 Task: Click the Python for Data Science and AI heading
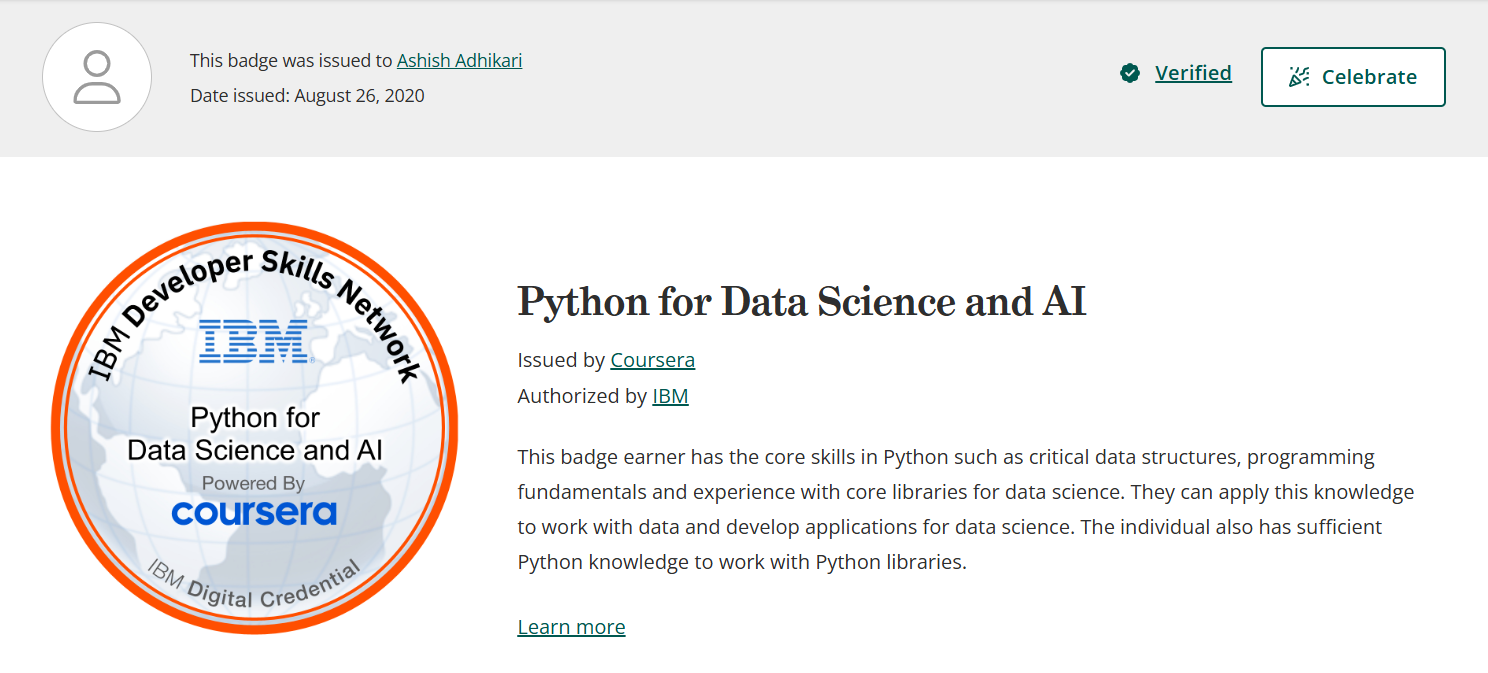click(x=801, y=302)
